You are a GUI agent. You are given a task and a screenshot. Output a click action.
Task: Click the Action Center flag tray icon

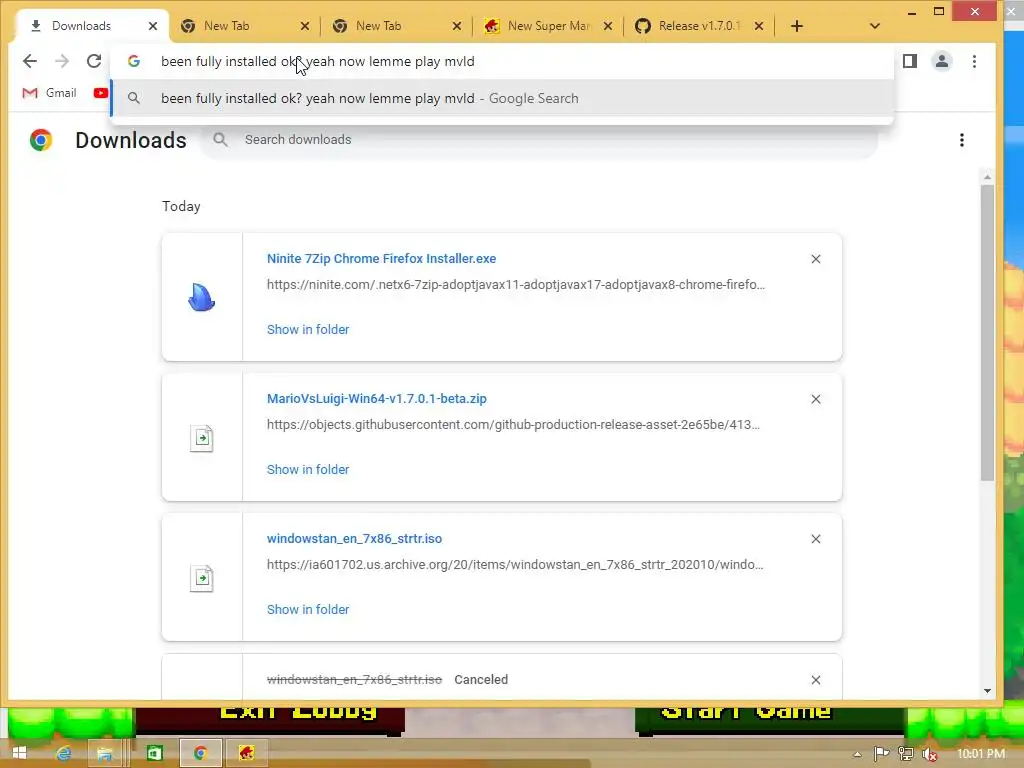pyautogui.click(x=881, y=754)
